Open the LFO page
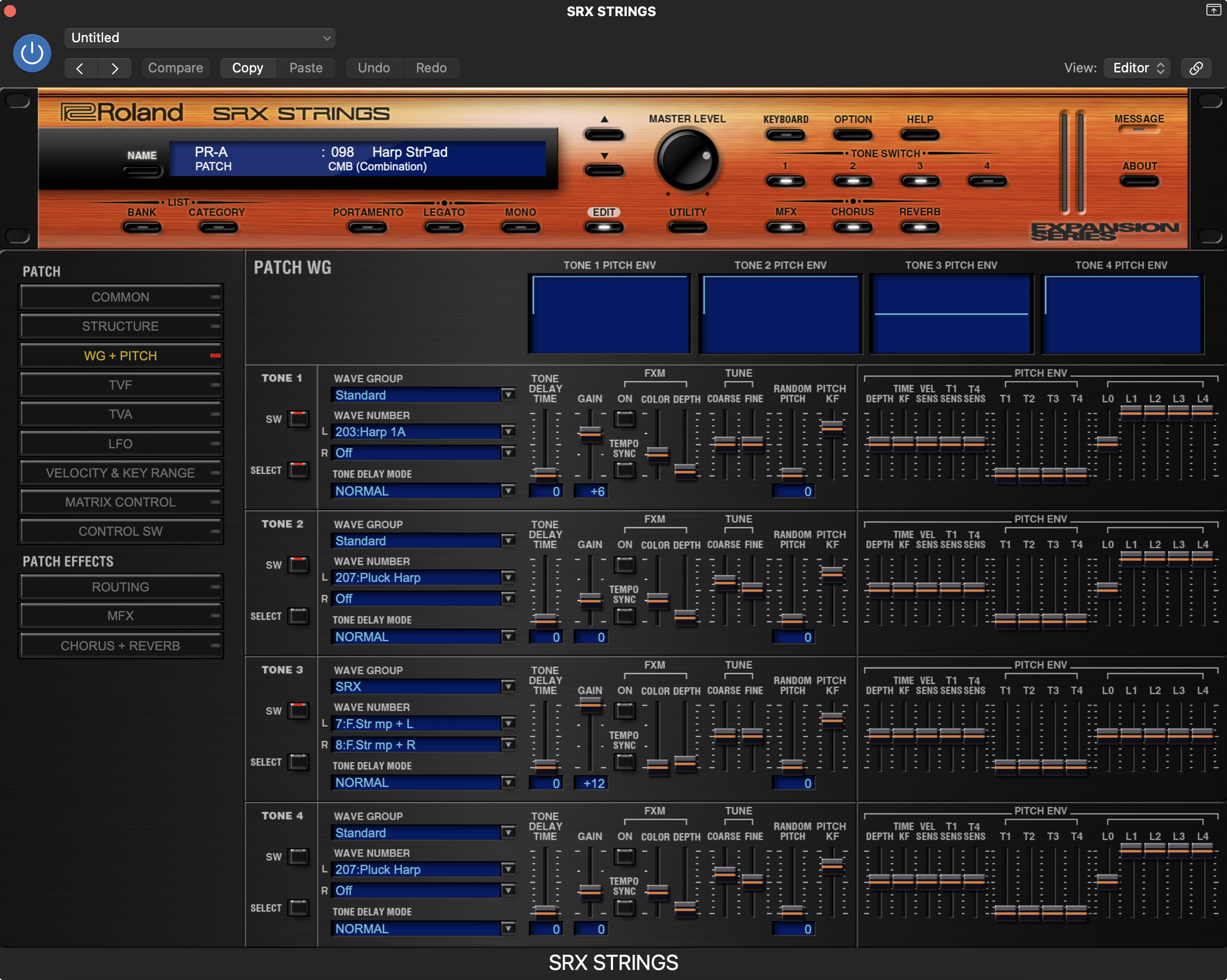 tap(121, 444)
